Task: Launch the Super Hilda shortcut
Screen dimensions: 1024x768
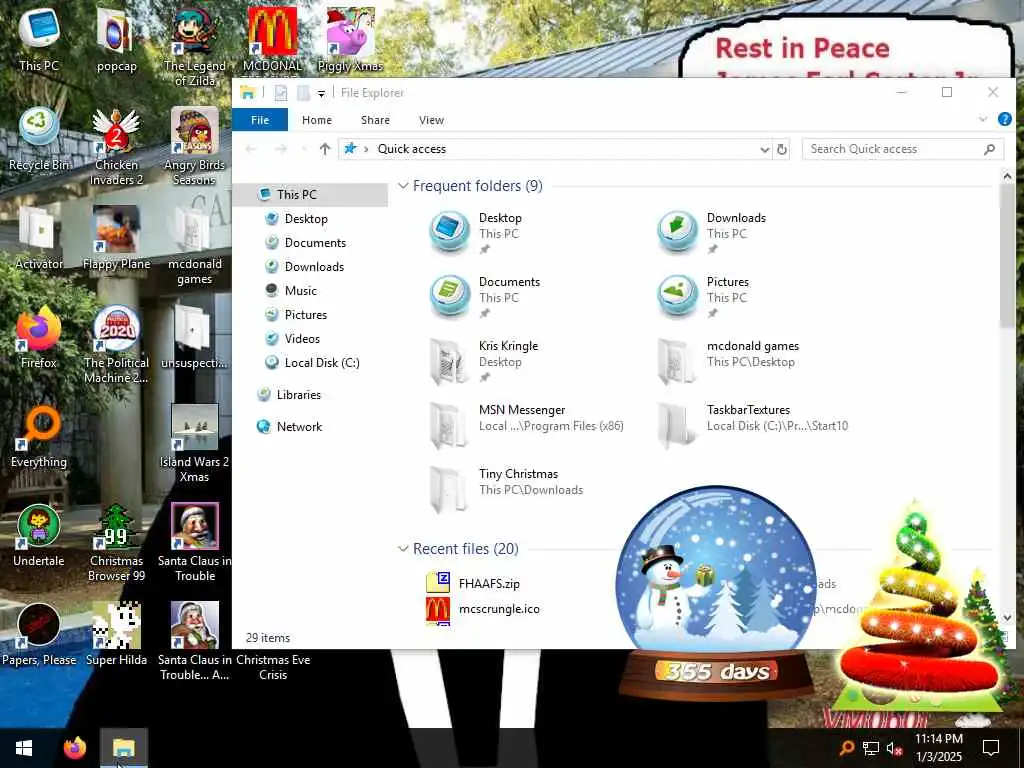Action: [x=116, y=635]
